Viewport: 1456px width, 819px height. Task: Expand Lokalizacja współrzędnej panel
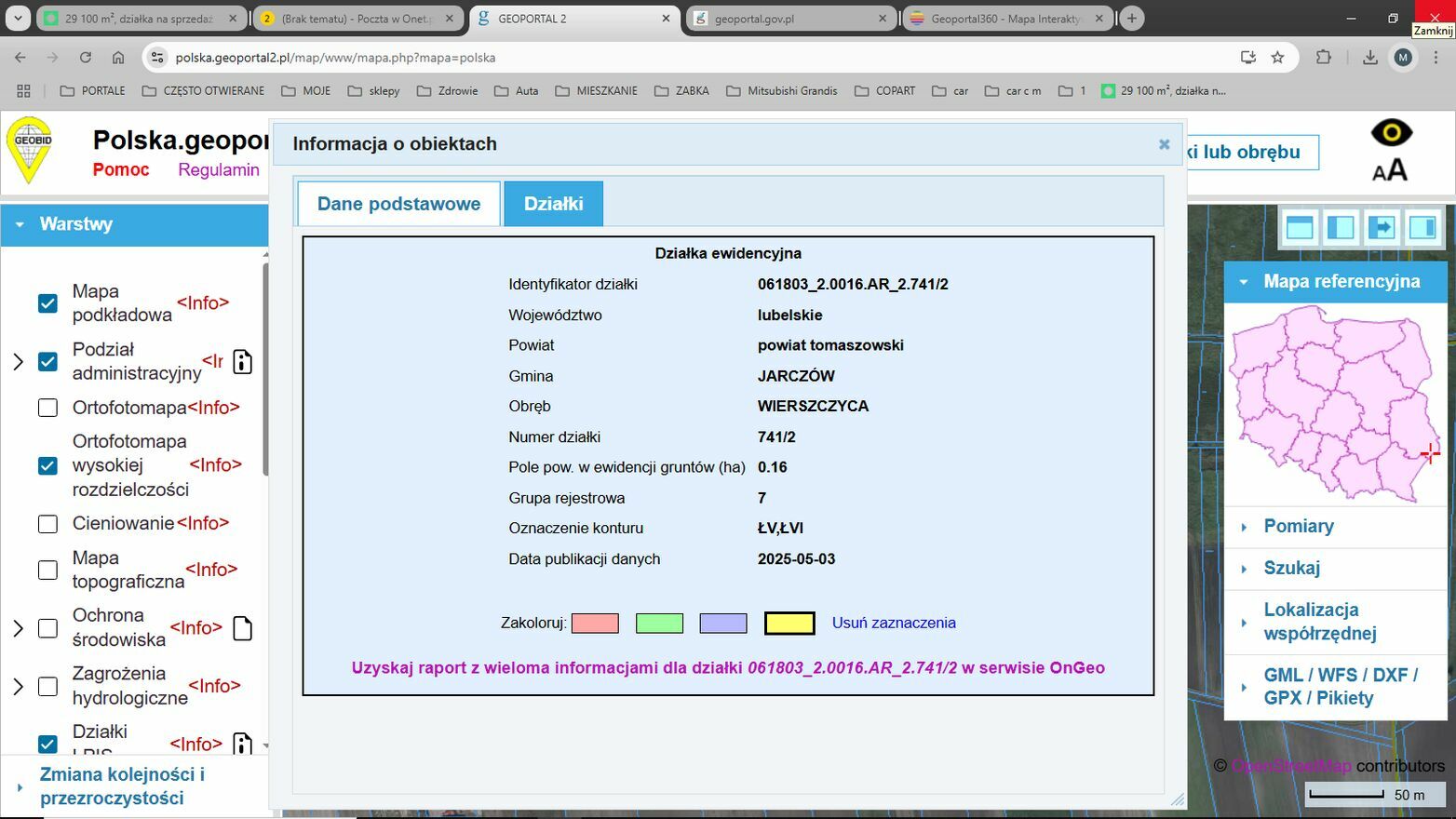(1335, 622)
